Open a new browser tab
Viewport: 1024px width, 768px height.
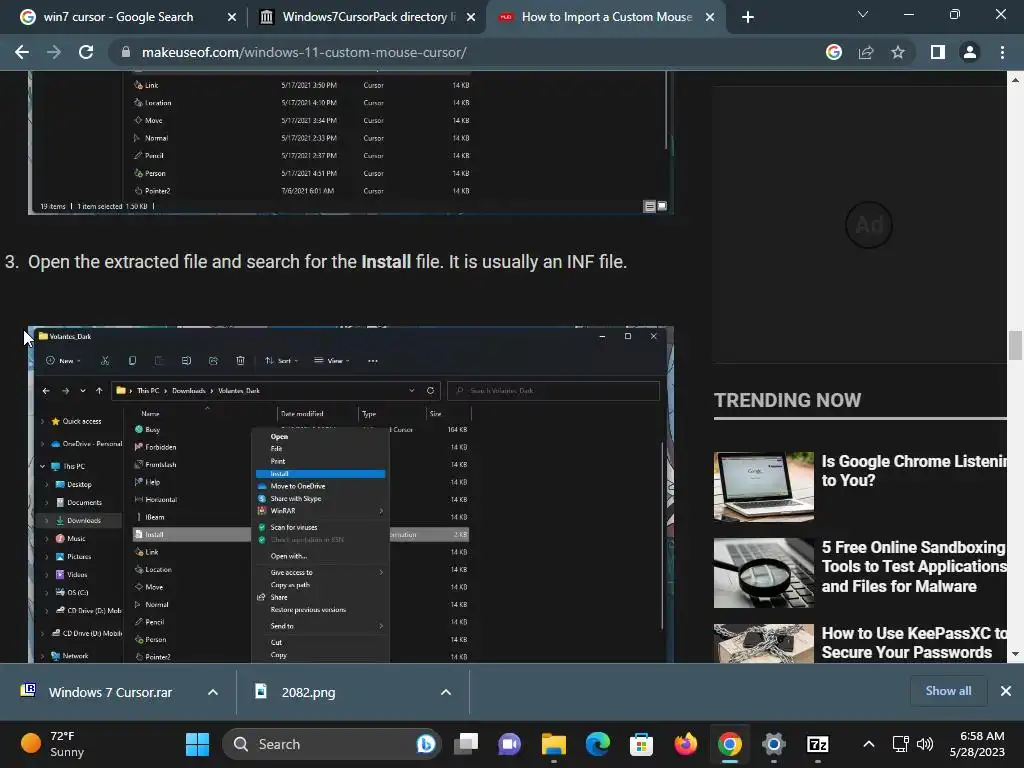coord(748,17)
